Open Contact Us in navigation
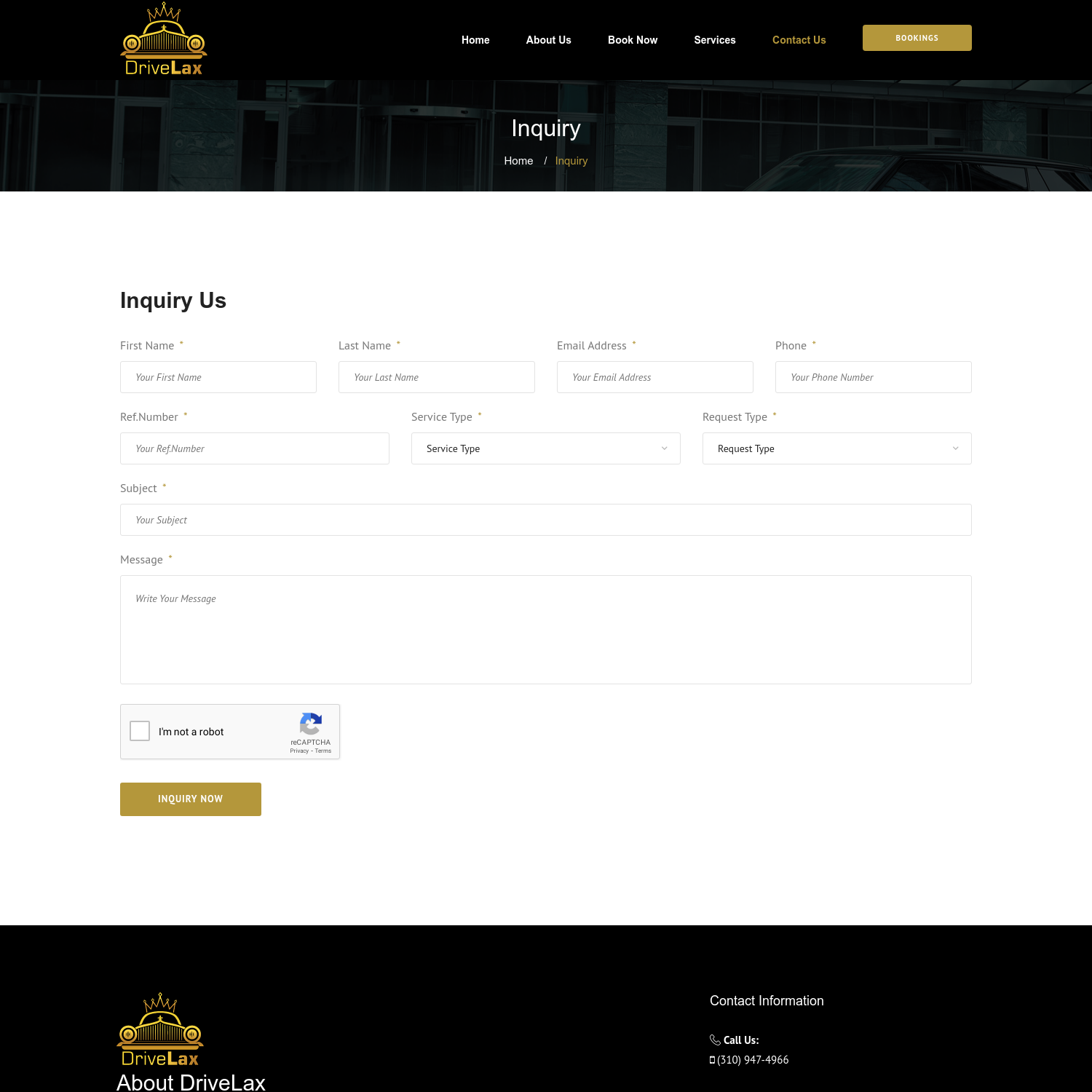 (799, 40)
